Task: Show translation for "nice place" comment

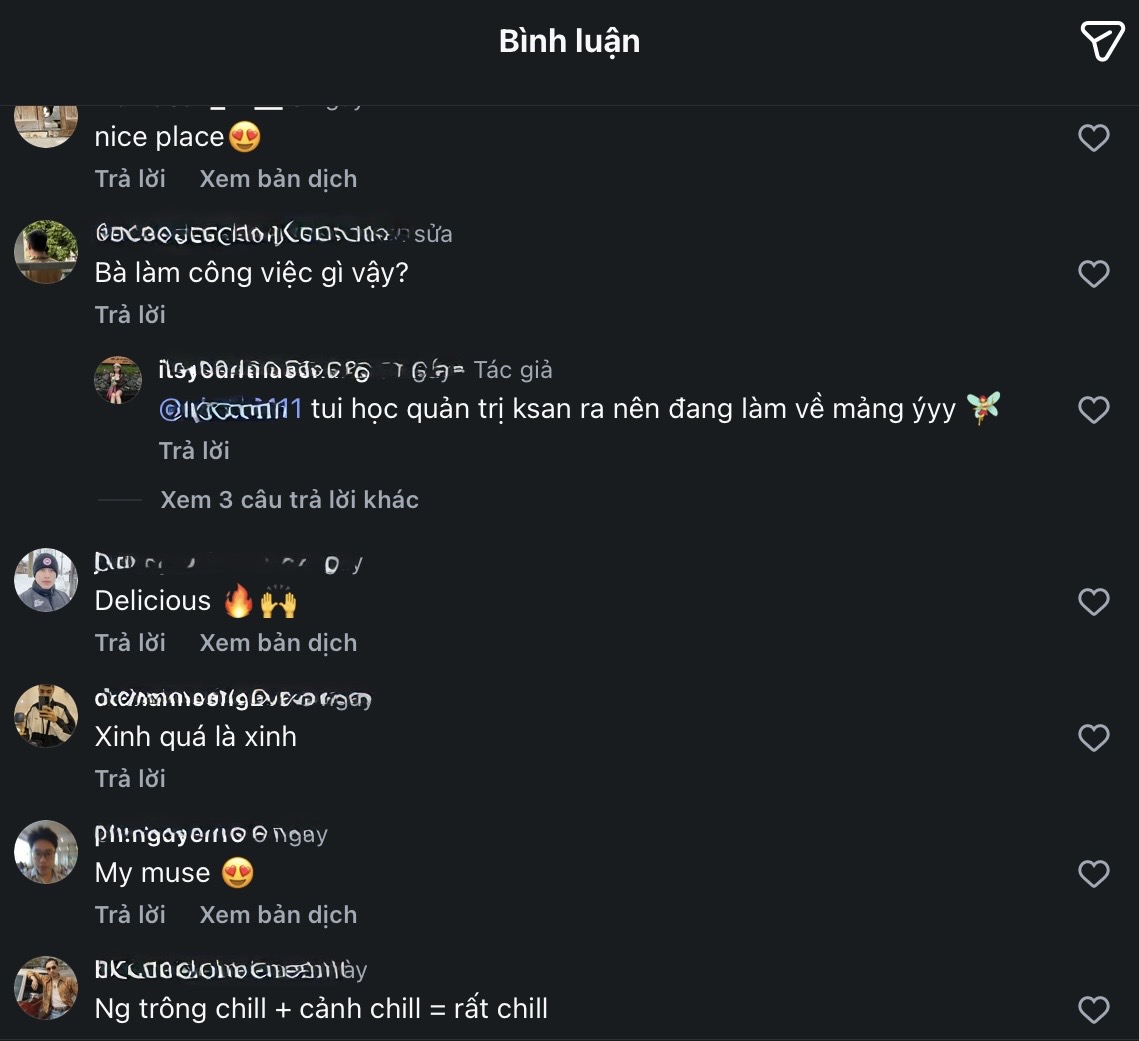Action: point(278,179)
